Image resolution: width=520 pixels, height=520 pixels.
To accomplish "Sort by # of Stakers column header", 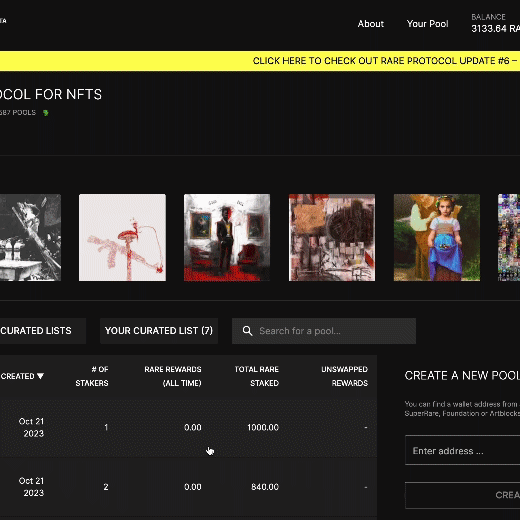I will coord(92,376).
